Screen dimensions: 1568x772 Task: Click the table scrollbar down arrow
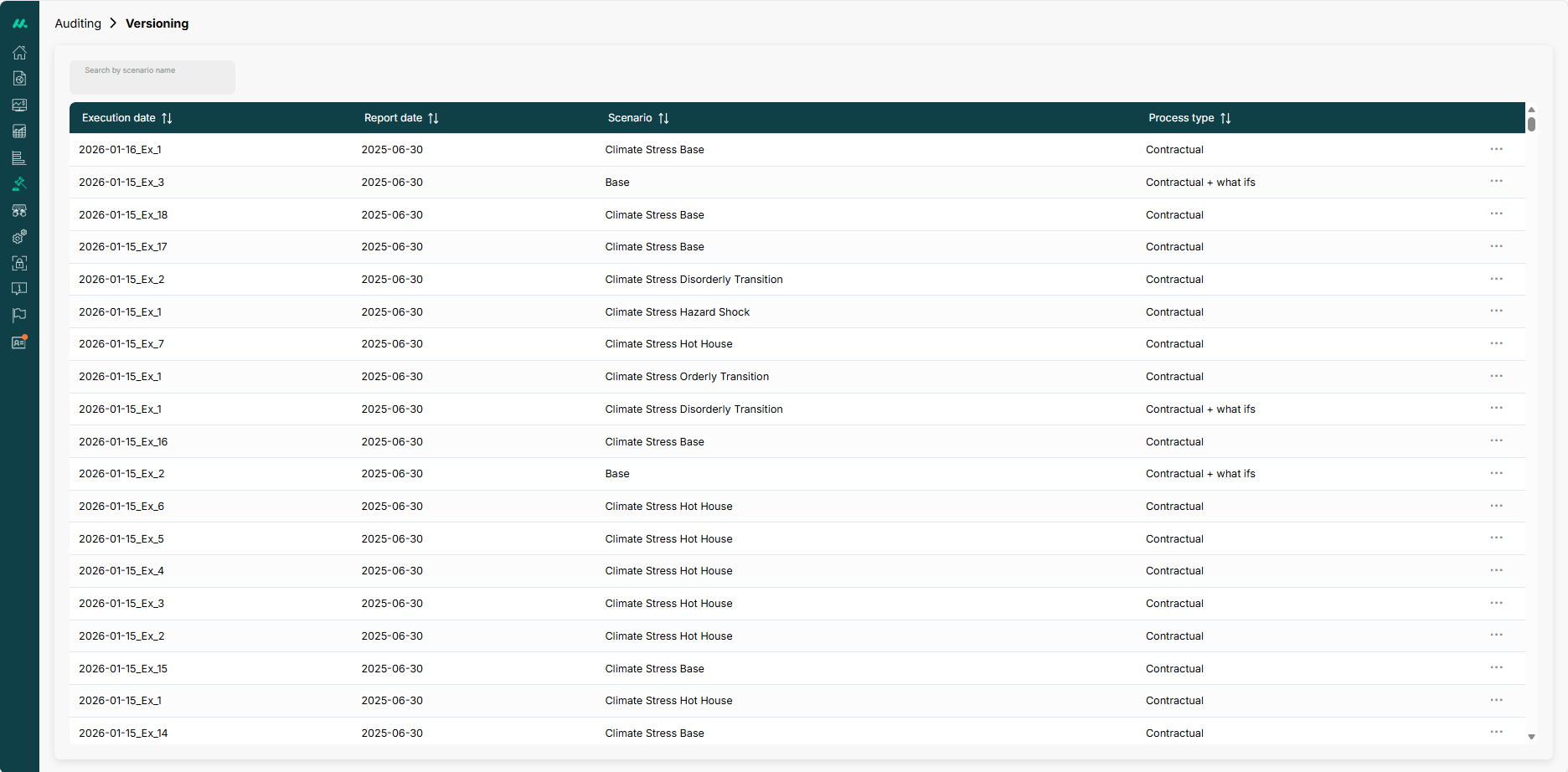(x=1531, y=737)
